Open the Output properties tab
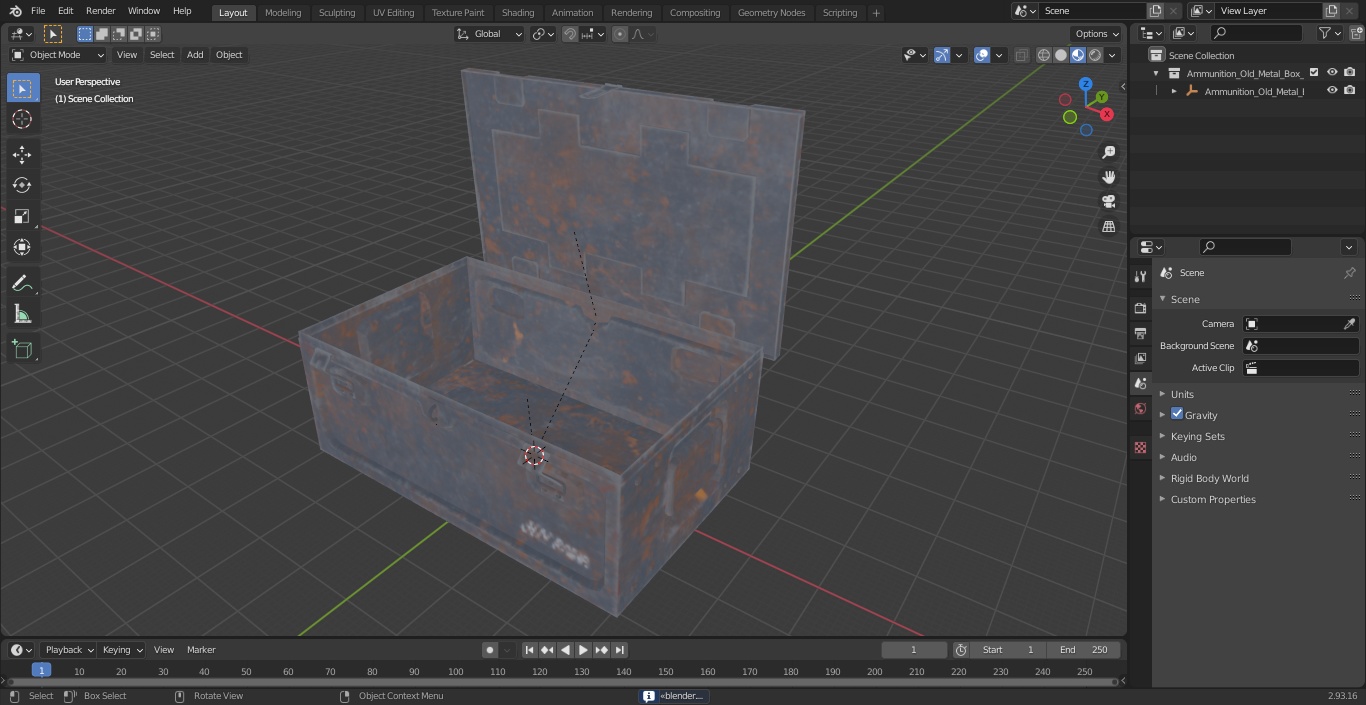The image size is (1366, 705). 1140,333
